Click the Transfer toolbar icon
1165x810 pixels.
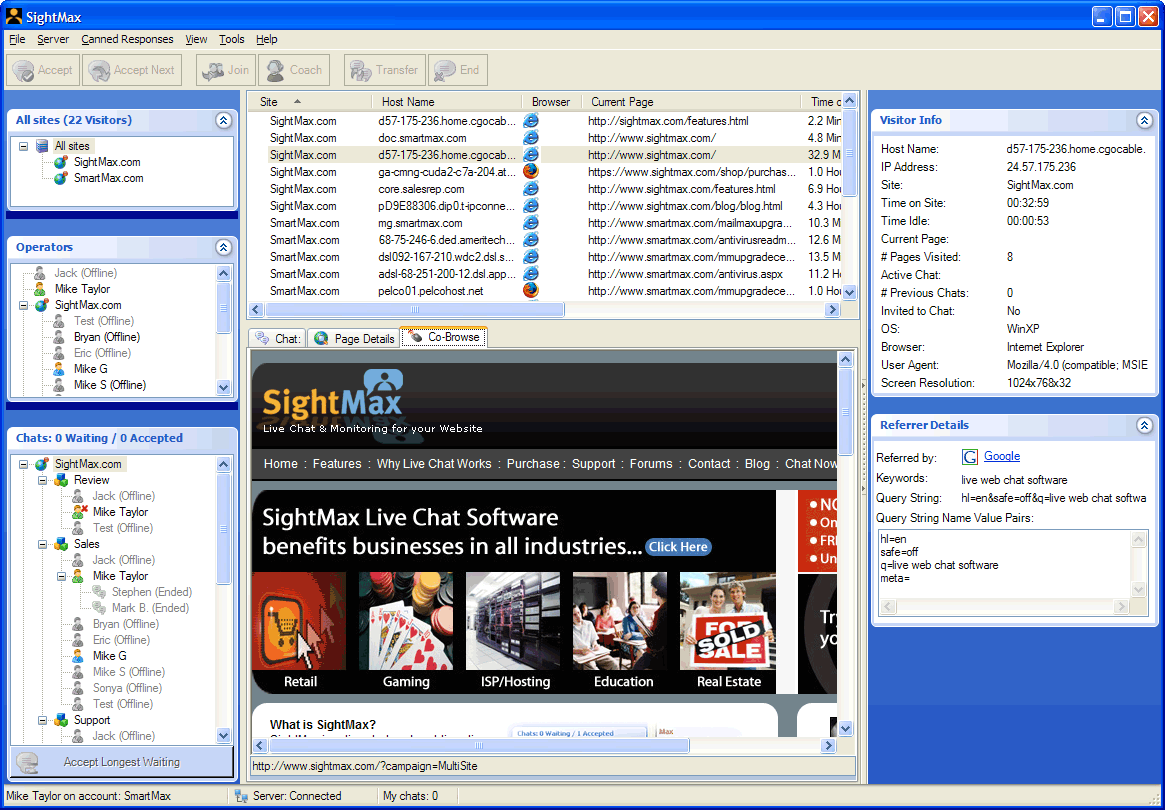[x=360, y=70]
